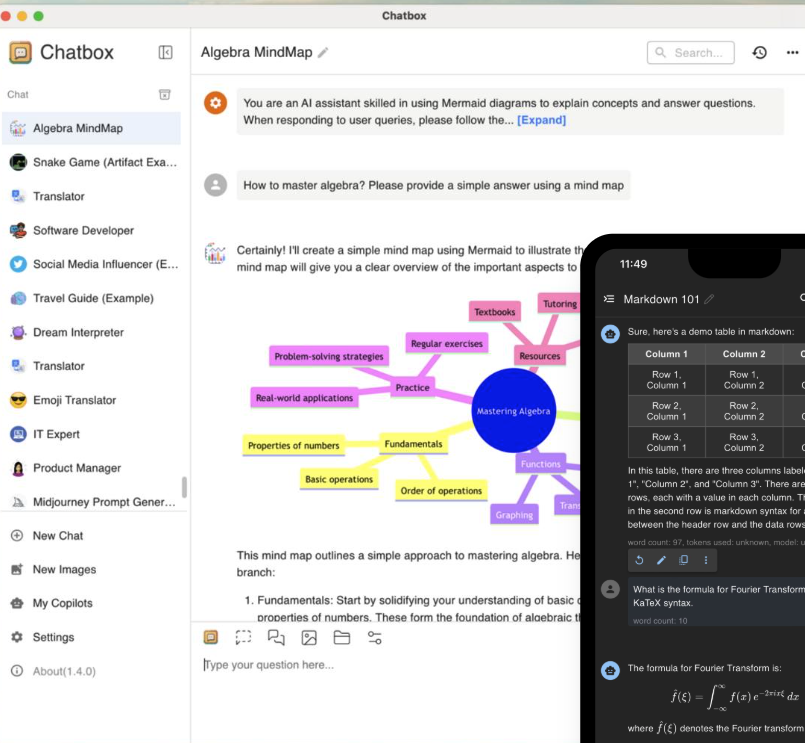Screen dimensions: 805x743
Task: Click the Mastering Algebra center node
Action: click(513, 410)
